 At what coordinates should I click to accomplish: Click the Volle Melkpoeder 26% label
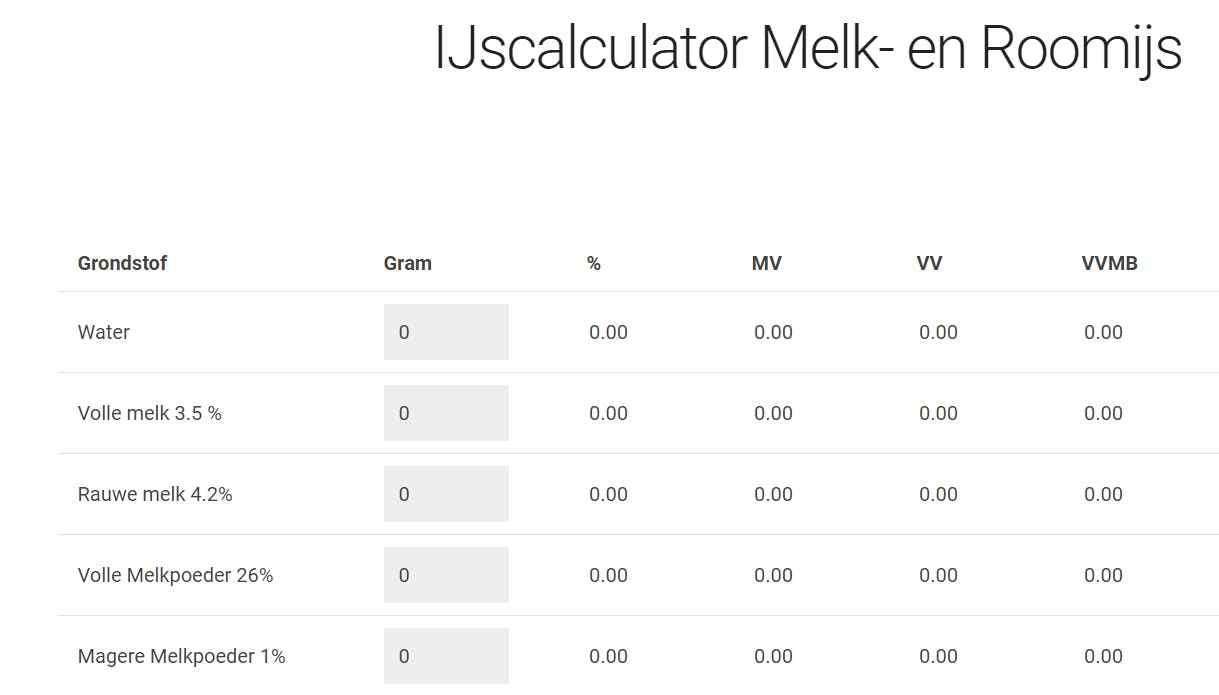click(x=175, y=575)
